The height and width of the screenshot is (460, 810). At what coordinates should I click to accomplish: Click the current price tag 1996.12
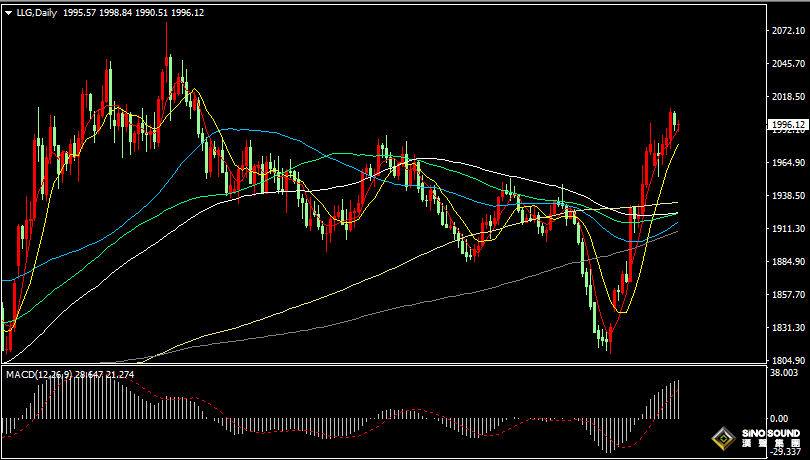click(x=787, y=125)
